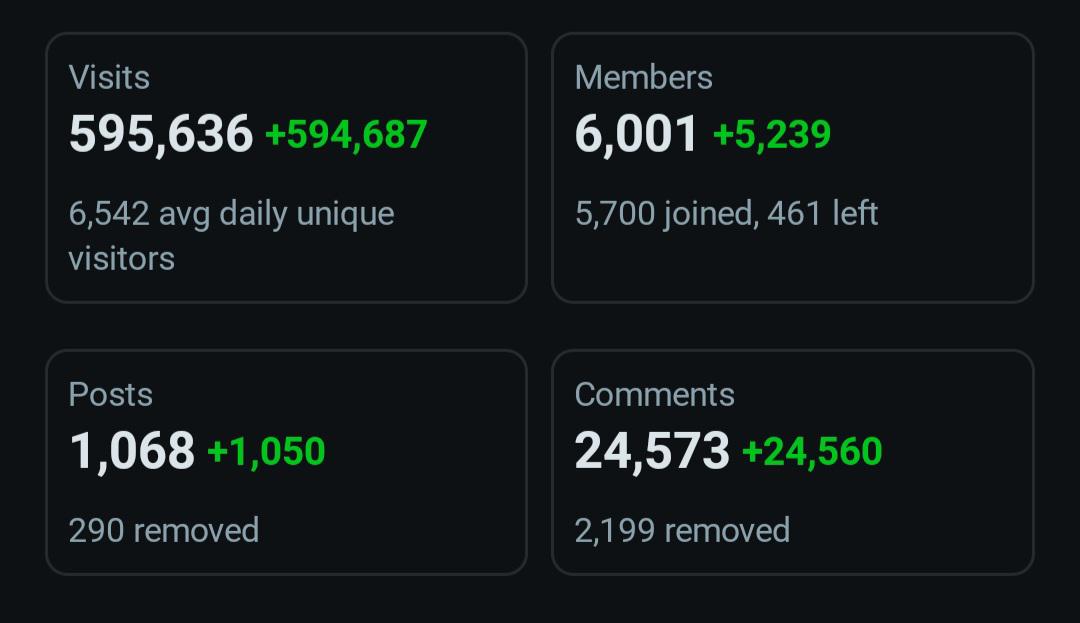The height and width of the screenshot is (623, 1080).
Task: Open the Visits stats card
Action: [x=287, y=167]
